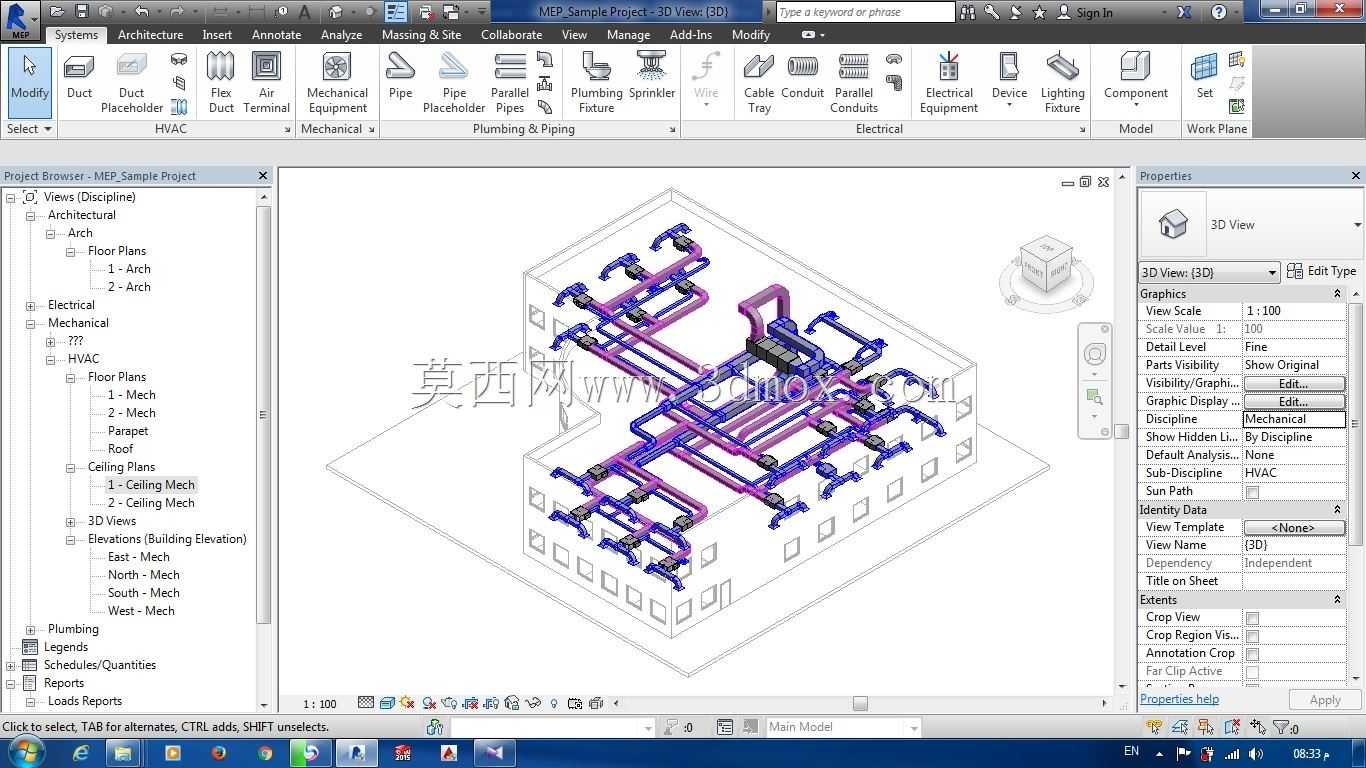
Task: Switch to the Annotate ribbon tab
Action: [x=276, y=34]
